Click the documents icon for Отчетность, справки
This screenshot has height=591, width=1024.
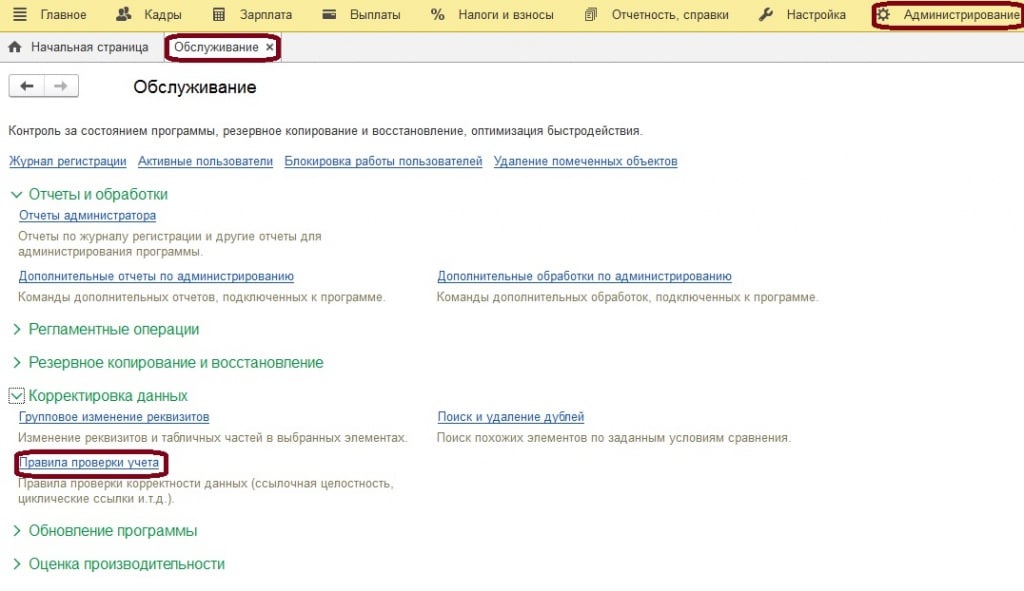pos(591,15)
